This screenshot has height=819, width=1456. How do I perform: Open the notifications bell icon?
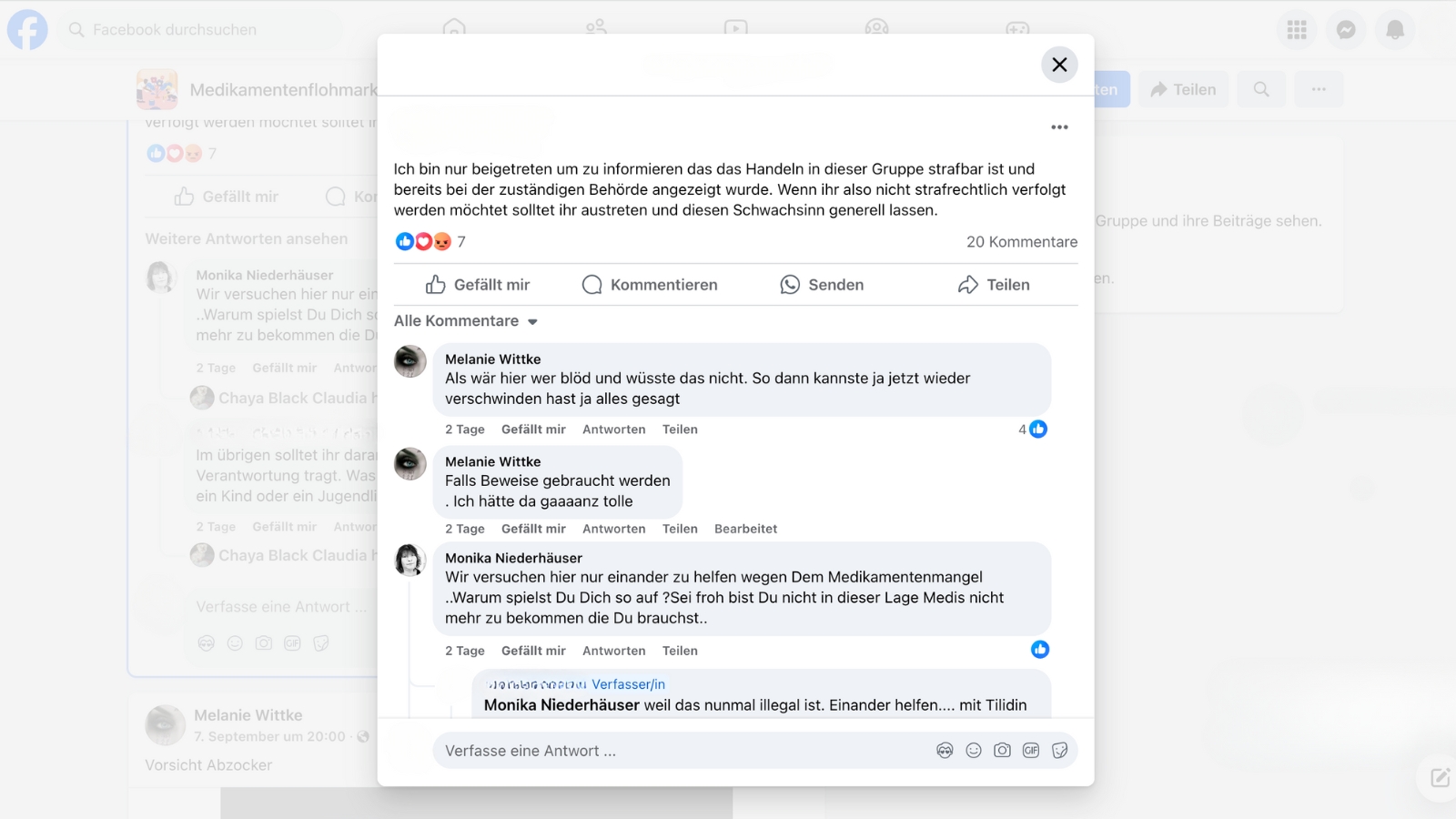click(1394, 30)
